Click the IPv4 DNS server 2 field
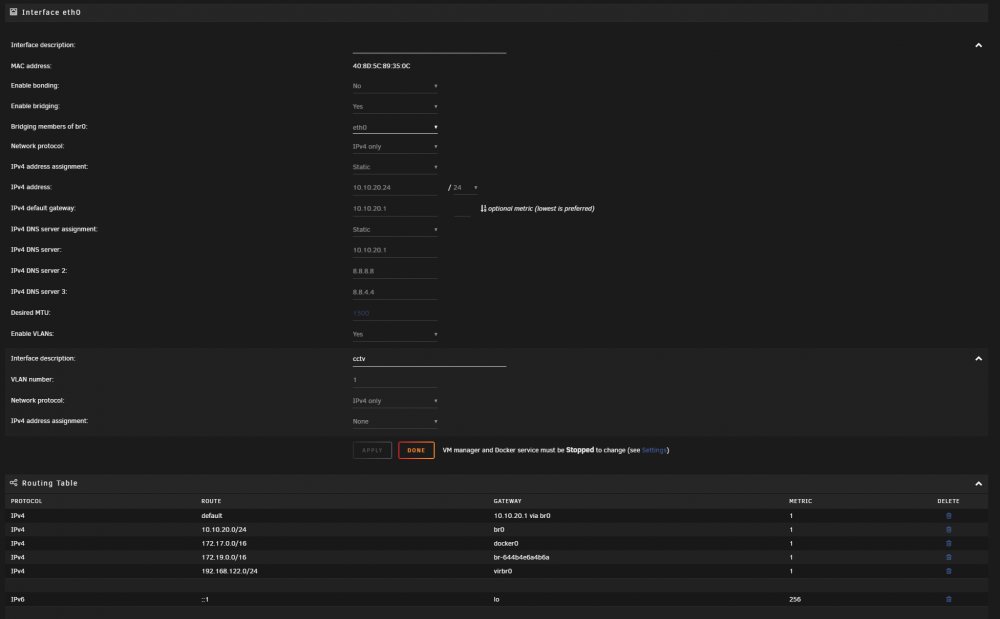This screenshot has height=619, width=1000. point(395,271)
